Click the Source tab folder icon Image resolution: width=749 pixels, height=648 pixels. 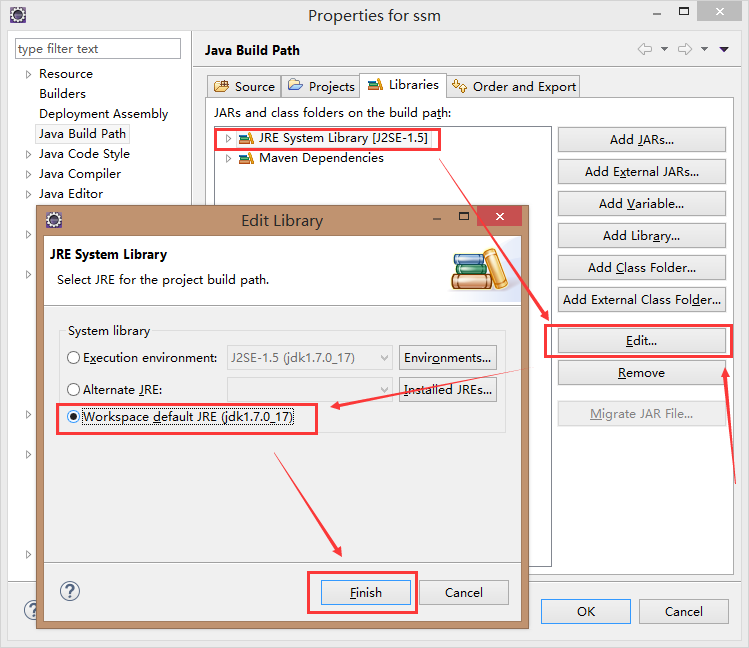click(221, 86)
